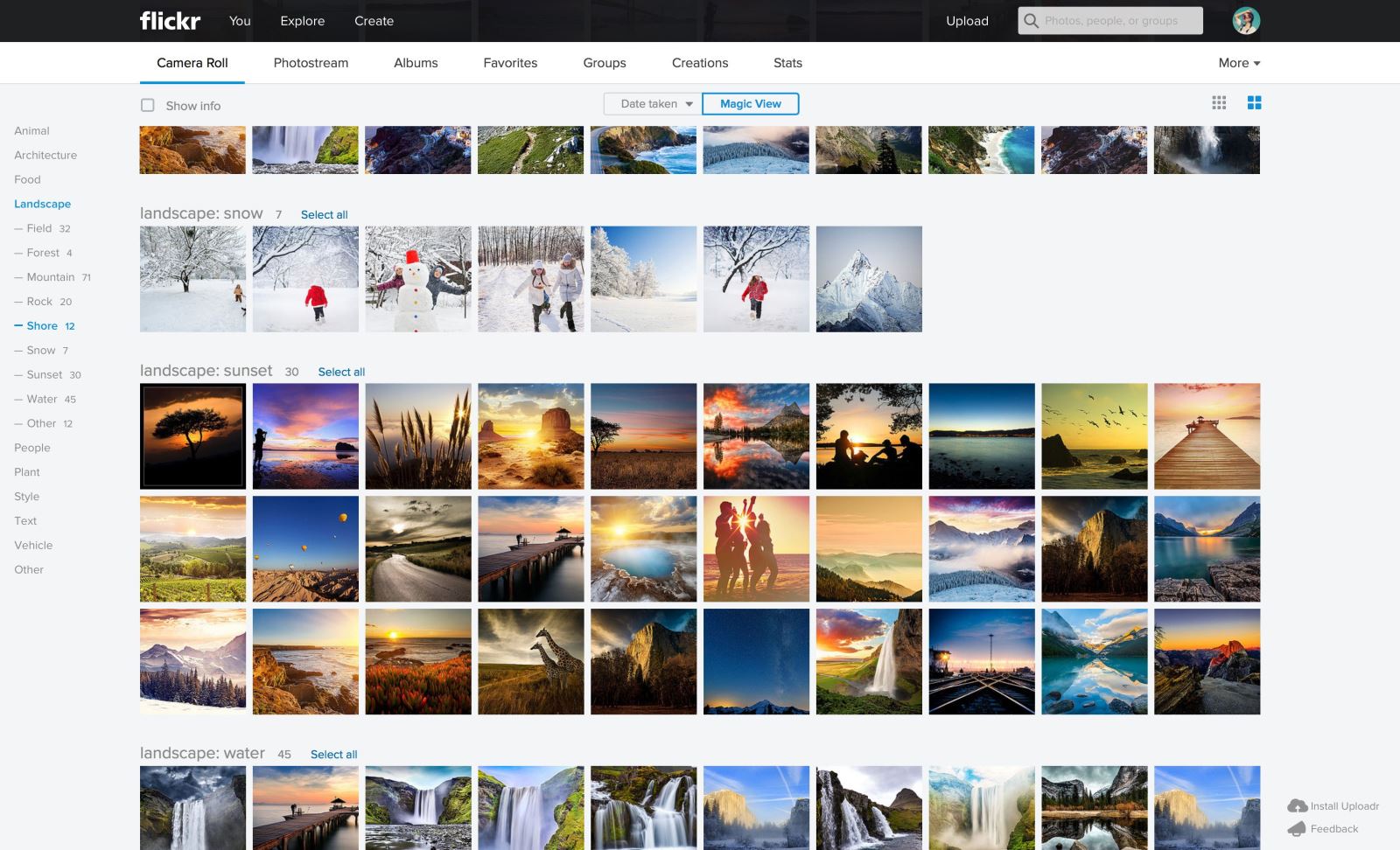
Task: Enable the Show info checkbox
Action: [149, 104]
